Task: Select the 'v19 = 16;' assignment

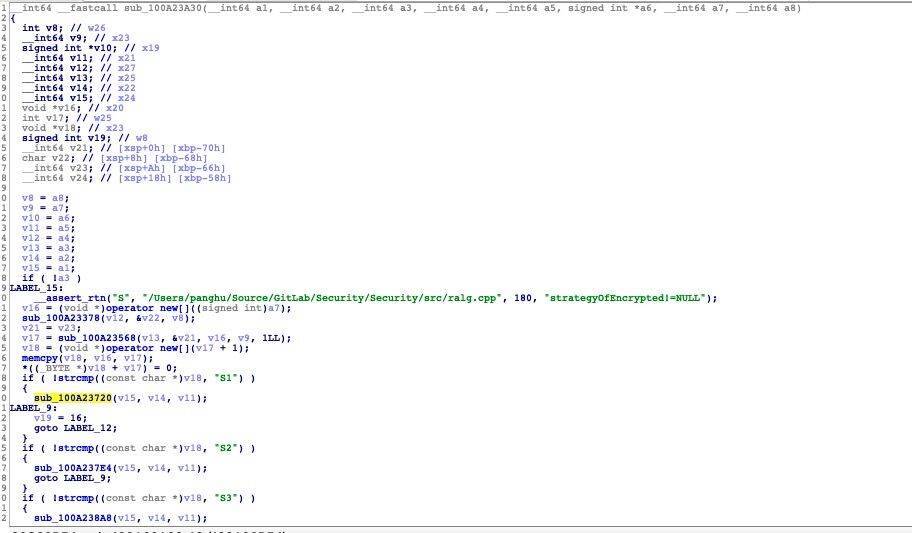Action: [x=60, y=418]
